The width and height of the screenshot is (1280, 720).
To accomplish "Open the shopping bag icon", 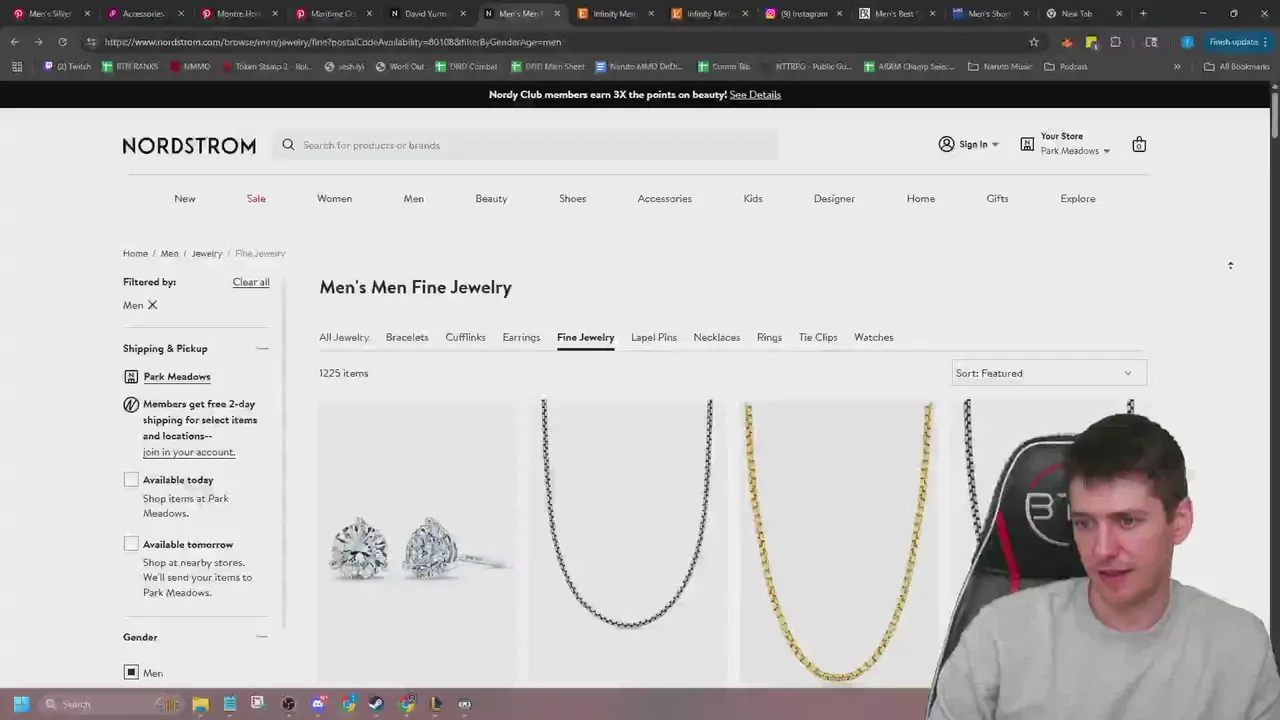I will point(1138,145).
